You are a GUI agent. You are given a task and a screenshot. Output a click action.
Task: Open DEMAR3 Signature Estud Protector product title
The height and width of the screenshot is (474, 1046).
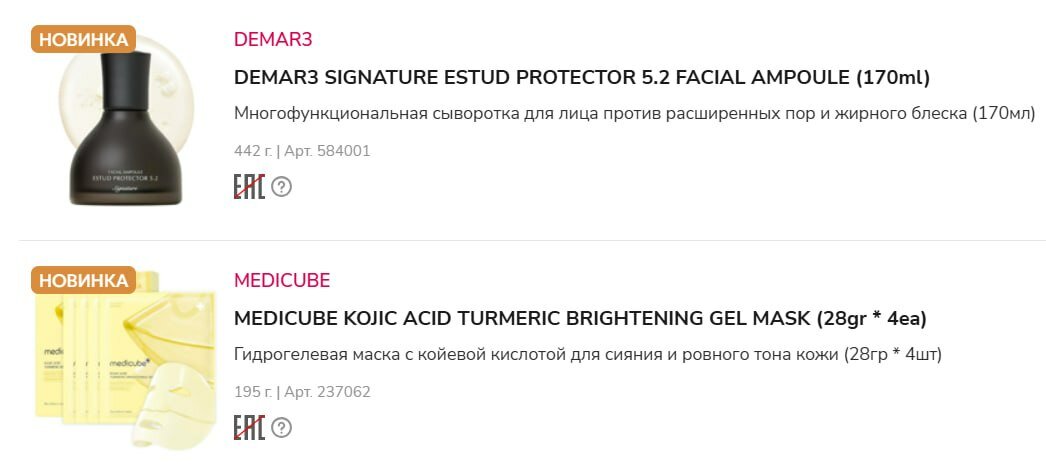[582, 77]
